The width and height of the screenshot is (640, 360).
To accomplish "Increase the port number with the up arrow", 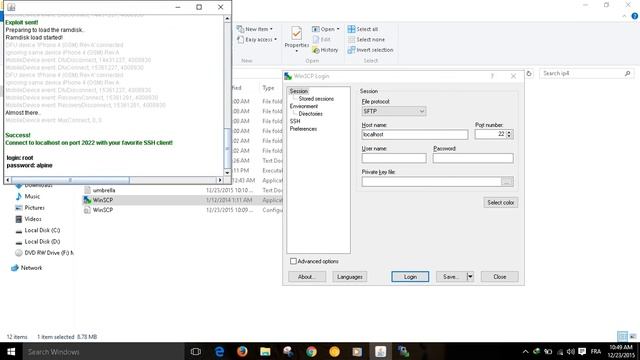I will [509, 132].
